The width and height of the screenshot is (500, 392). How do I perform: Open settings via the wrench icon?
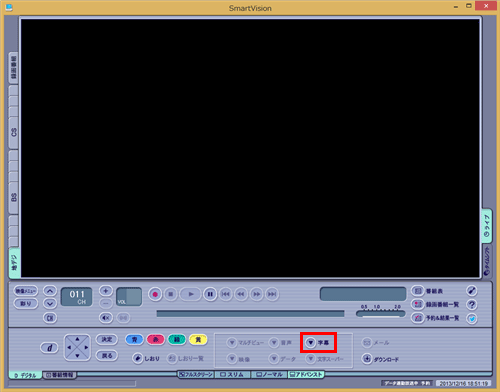tap(472, 291)
